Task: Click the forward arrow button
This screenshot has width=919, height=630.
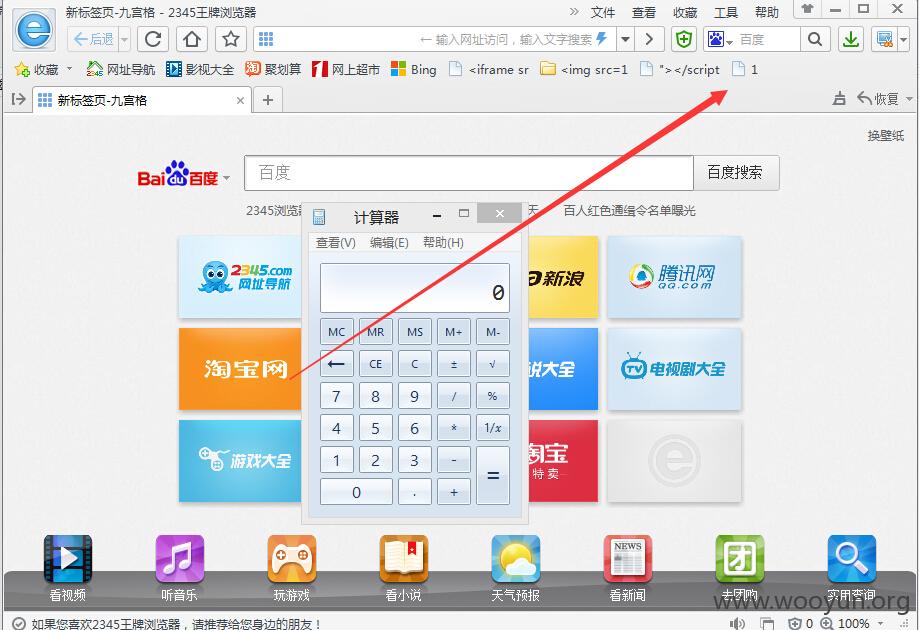Action: point(649,39)
